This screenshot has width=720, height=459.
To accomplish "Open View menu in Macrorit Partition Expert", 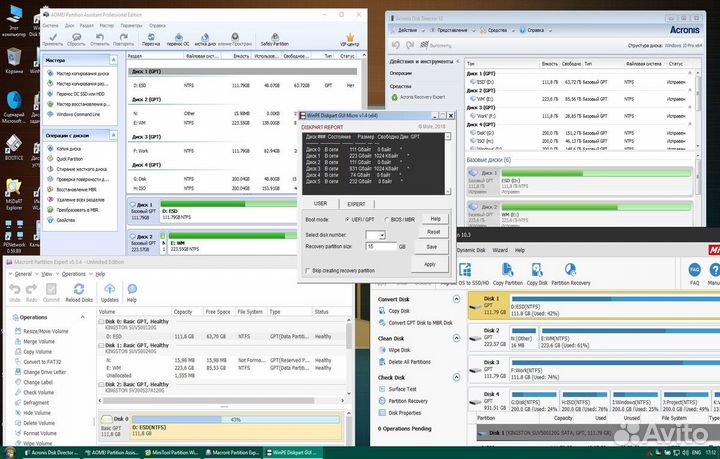I will tap(45, 274).
